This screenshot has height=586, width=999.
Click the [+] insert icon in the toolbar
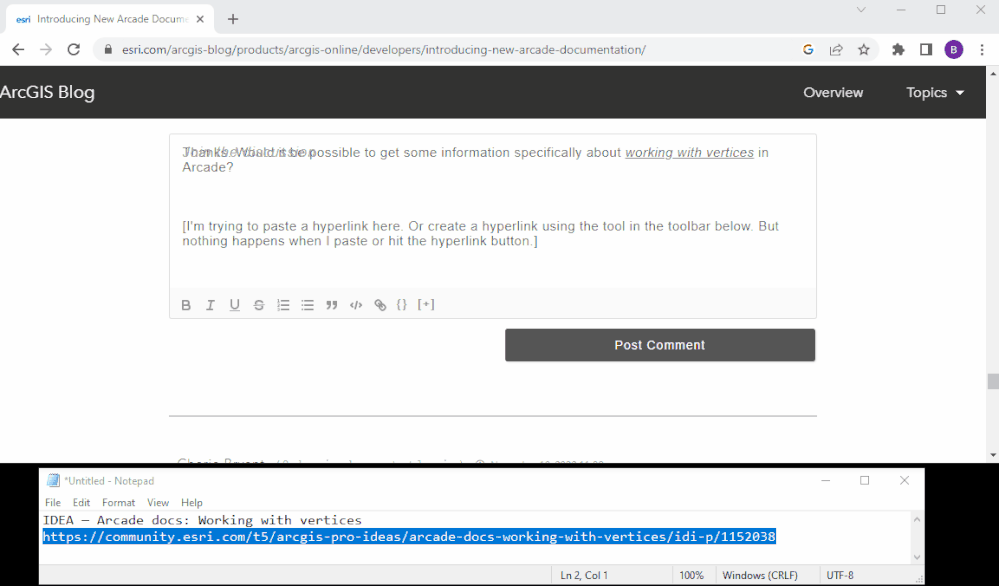426,305
